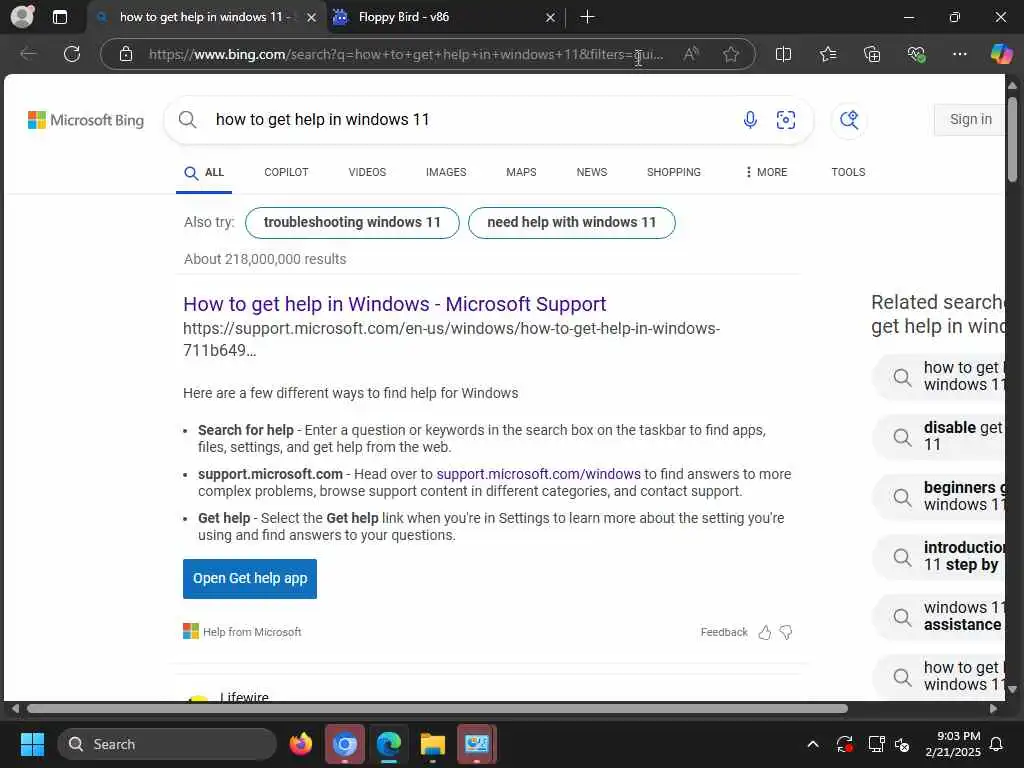Open the tab actions menu icon
1024x768 pixels.
[x=59, y=17]
